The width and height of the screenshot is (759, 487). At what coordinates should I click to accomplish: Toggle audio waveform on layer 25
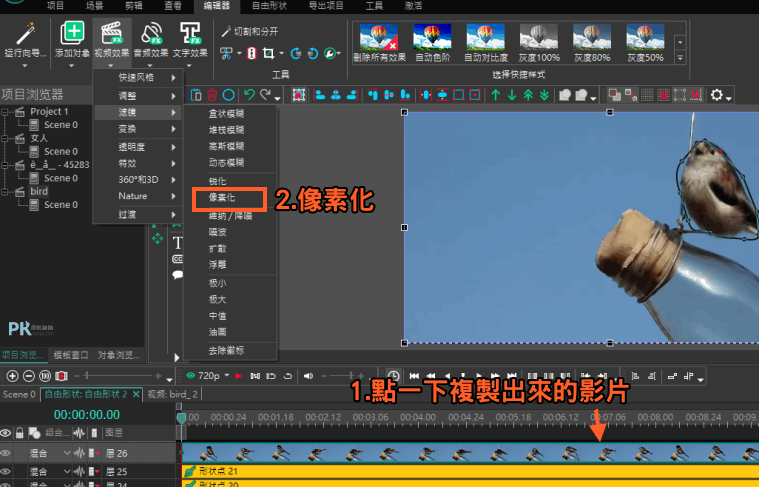click(79, 472)
